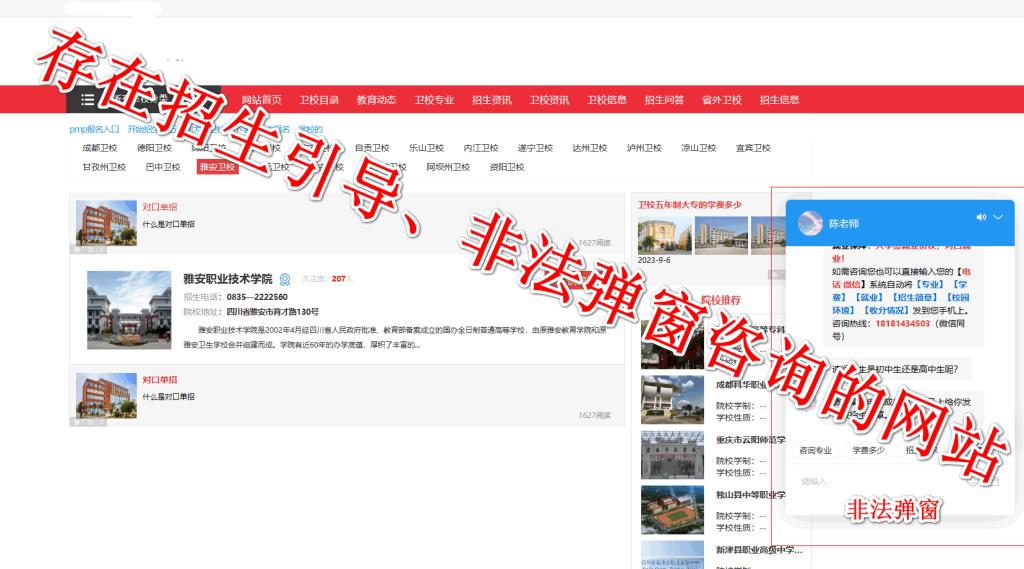Click the certification badge beside 雅安职业技术学院
The image size is (1024, 569).
285,279
